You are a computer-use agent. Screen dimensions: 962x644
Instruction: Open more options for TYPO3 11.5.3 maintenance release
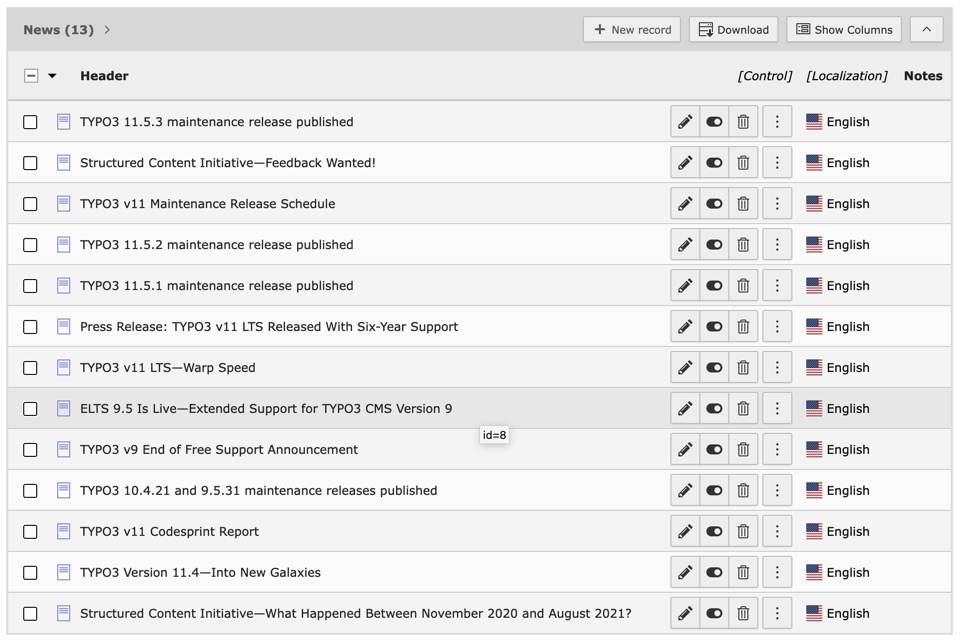pyautogui.click(x=777, y=122)
